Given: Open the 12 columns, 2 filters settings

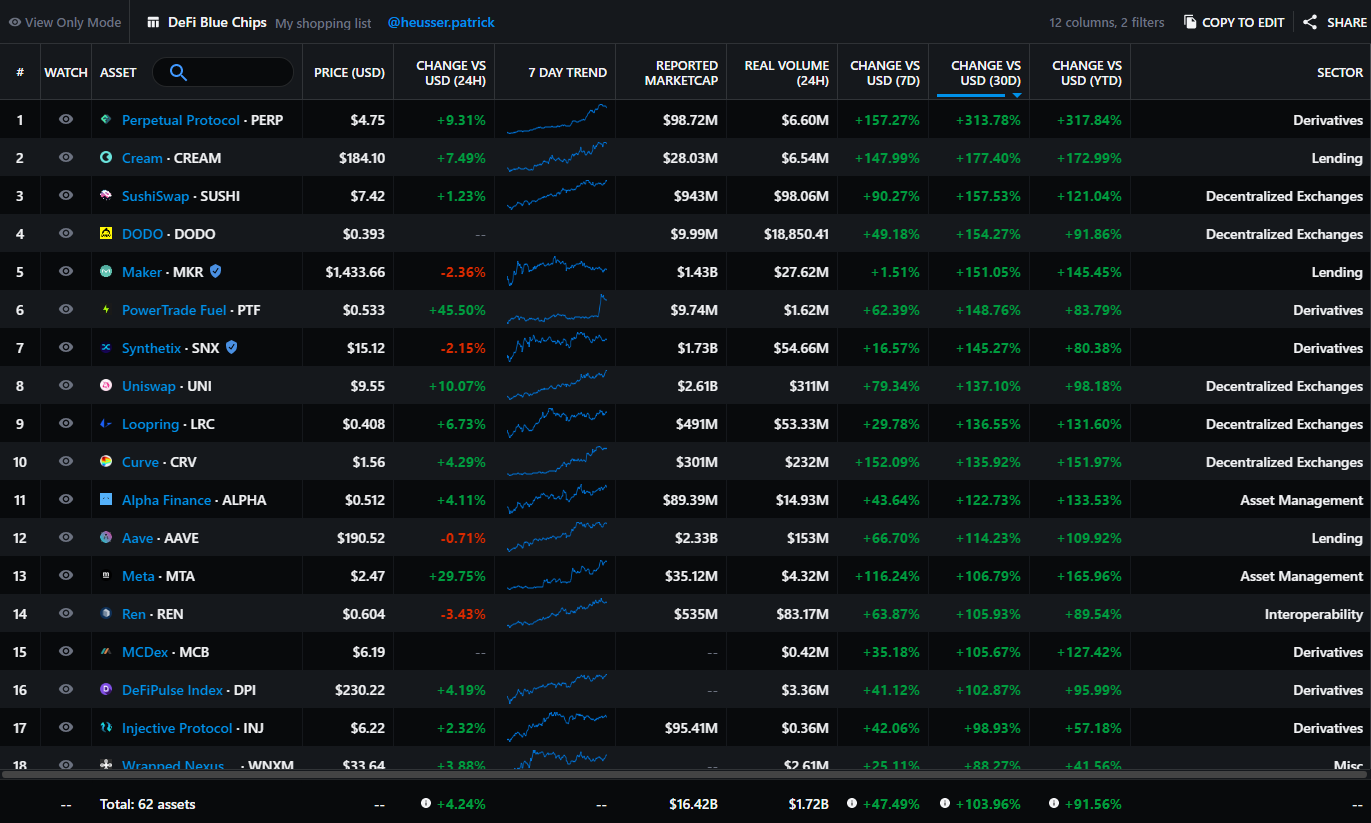Looking at the screenshot, I should (1106, 22).
